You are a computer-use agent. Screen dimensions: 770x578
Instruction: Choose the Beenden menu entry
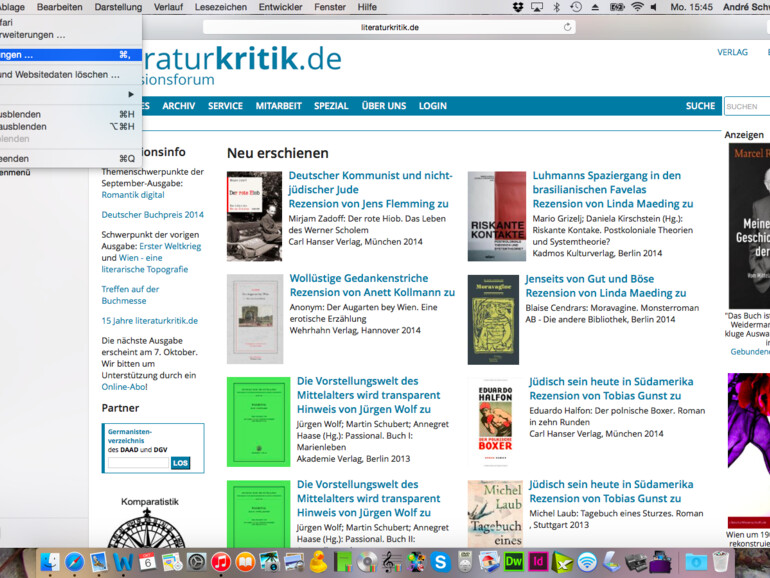[71, 159]
